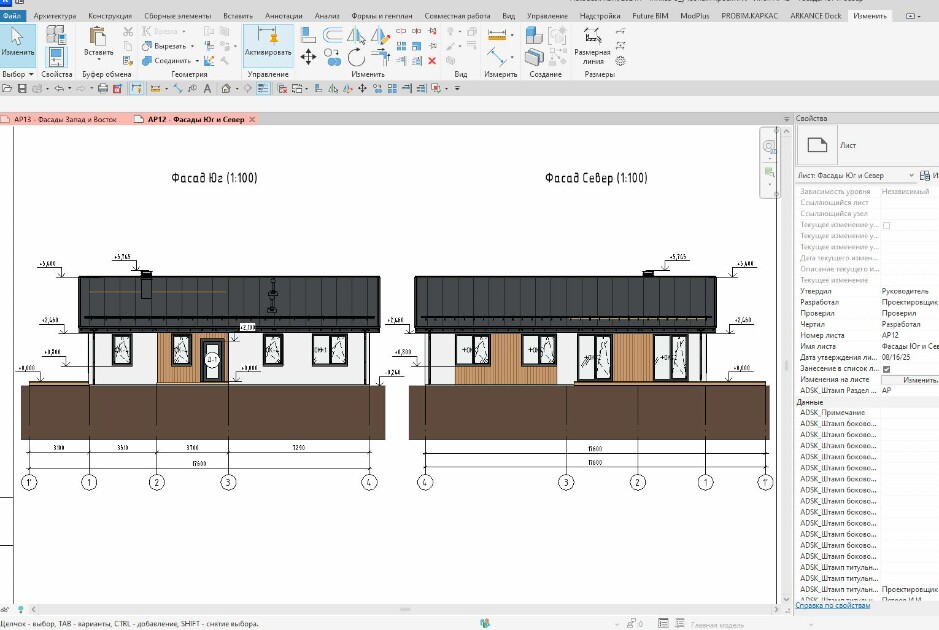The image size is (939, 630).
Task: Close the АР12 - Фасады Юг и Север tab
Action: tap(252, 120)
